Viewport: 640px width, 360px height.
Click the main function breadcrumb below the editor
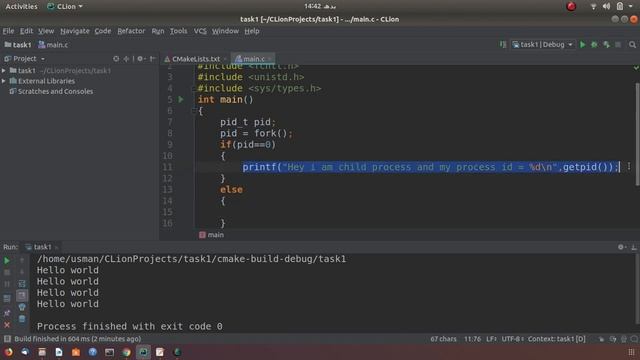[211, 235]
